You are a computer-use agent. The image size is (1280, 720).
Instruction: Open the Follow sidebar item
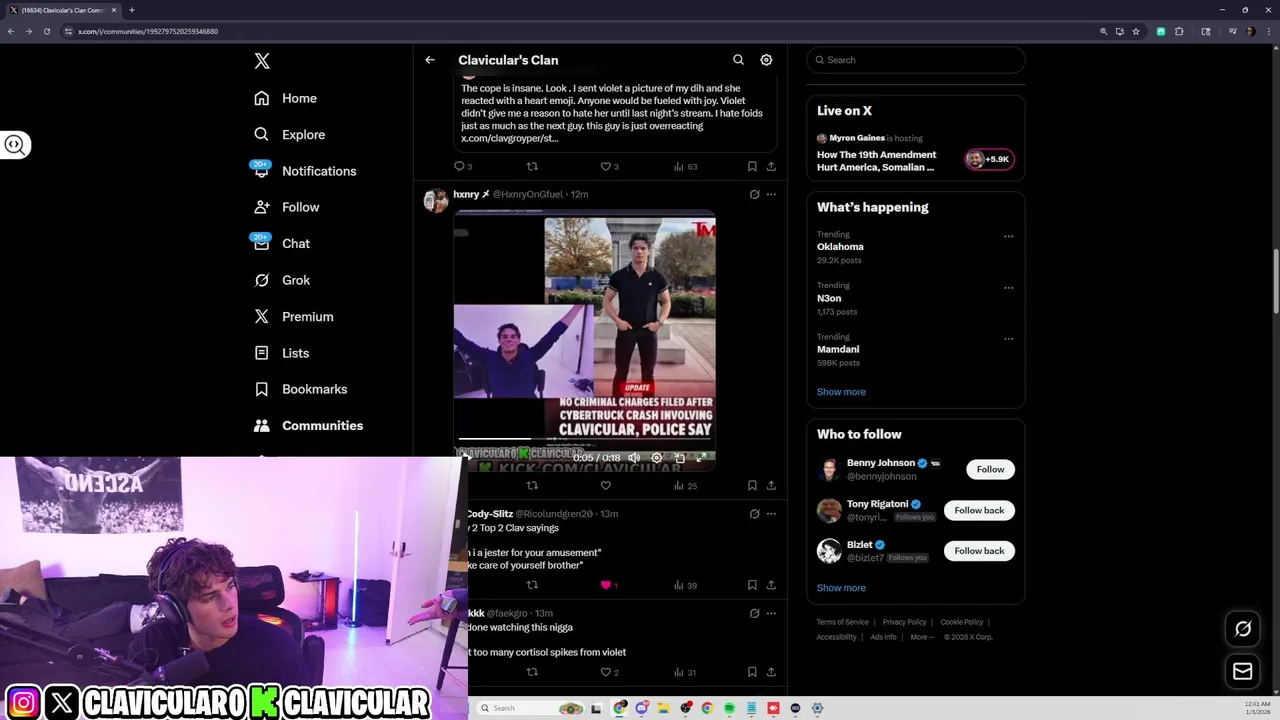pyautogui.click(x=286, y=207)
